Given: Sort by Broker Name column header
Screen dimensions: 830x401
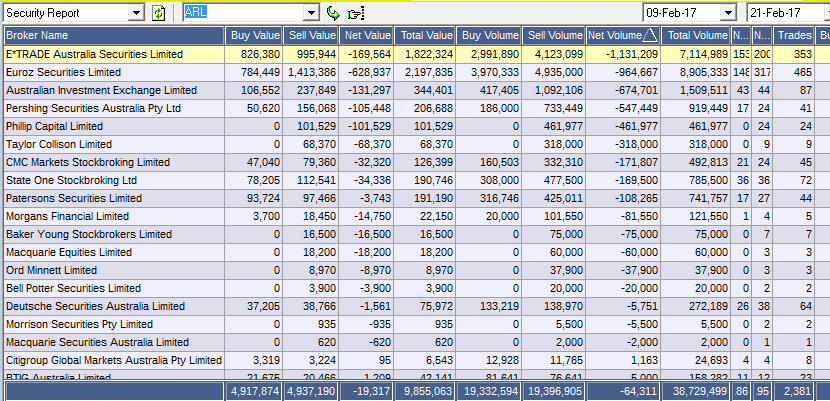Looking at the screenshot, I should tap(114, 35).
